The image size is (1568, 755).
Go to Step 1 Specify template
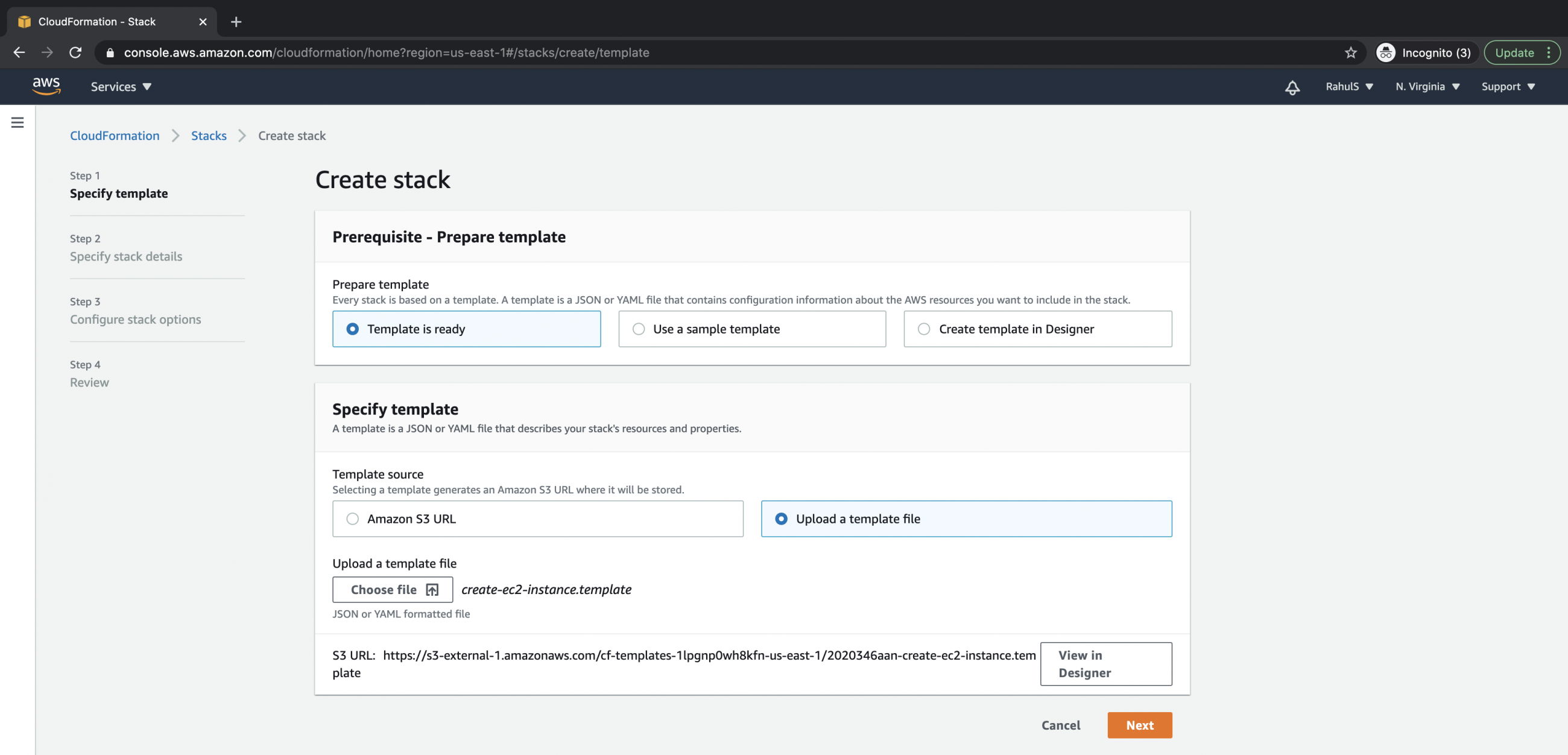[x=119, y=185]
